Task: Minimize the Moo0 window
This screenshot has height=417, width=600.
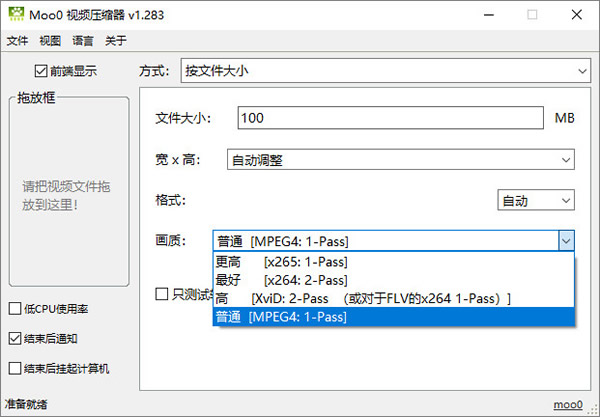Action: coord(489,15)
